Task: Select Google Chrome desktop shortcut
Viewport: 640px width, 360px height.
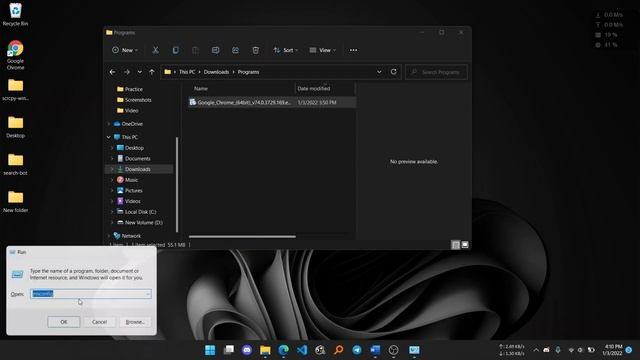Action: (16, 55)
